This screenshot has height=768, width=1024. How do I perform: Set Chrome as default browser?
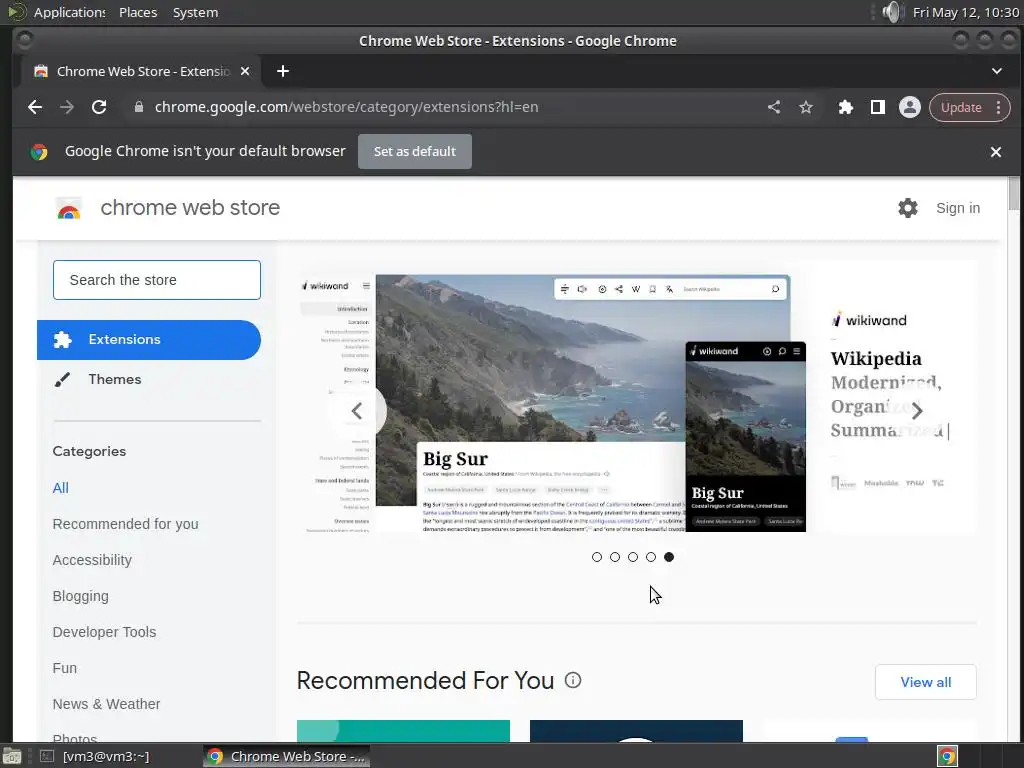(415, 152)
